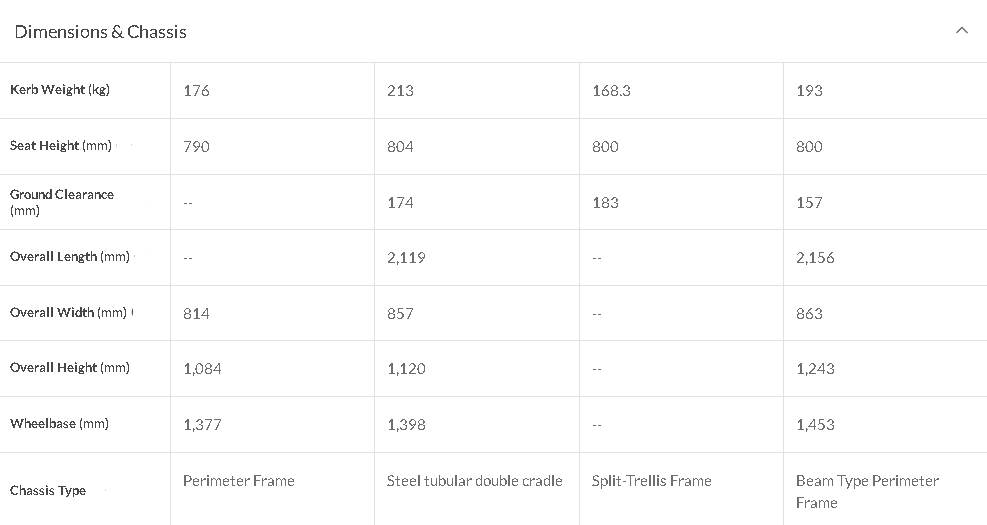Collapse the Dimensions & Chassis section chevron
The width and height of the screenshot is (987, 525).
pyautogui.click(x=961, y=30)
